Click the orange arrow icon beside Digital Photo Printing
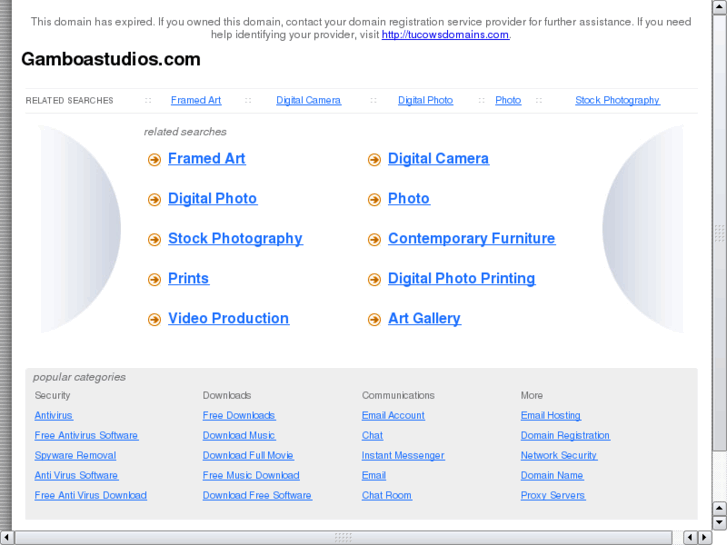Image resolution: width=727 pixels, height=545 pixels. point(374,279)
